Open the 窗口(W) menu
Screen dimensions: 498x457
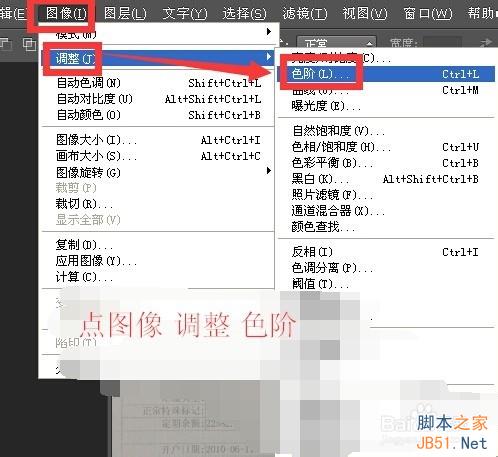point(428,14)
